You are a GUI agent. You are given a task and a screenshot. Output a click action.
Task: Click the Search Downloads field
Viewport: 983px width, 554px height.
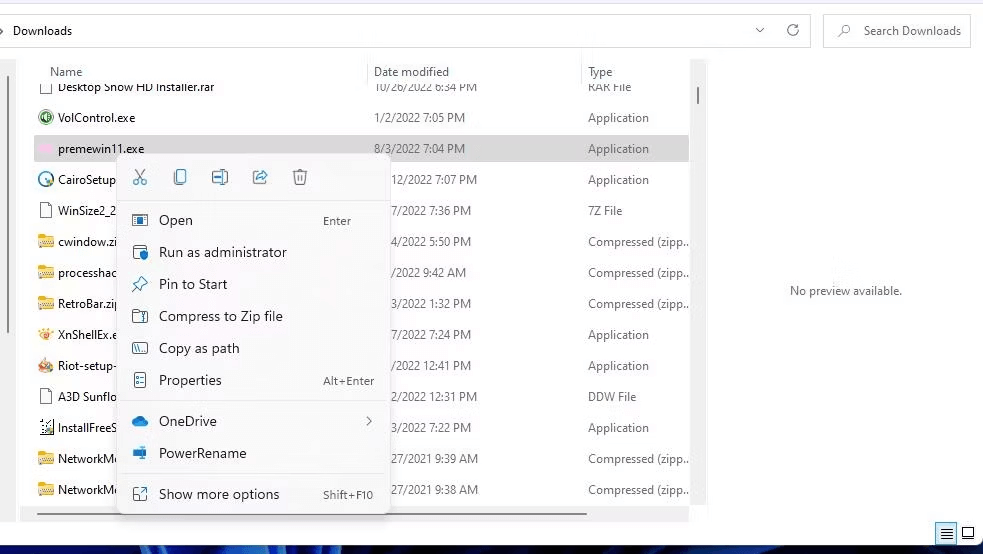(897, 31)
